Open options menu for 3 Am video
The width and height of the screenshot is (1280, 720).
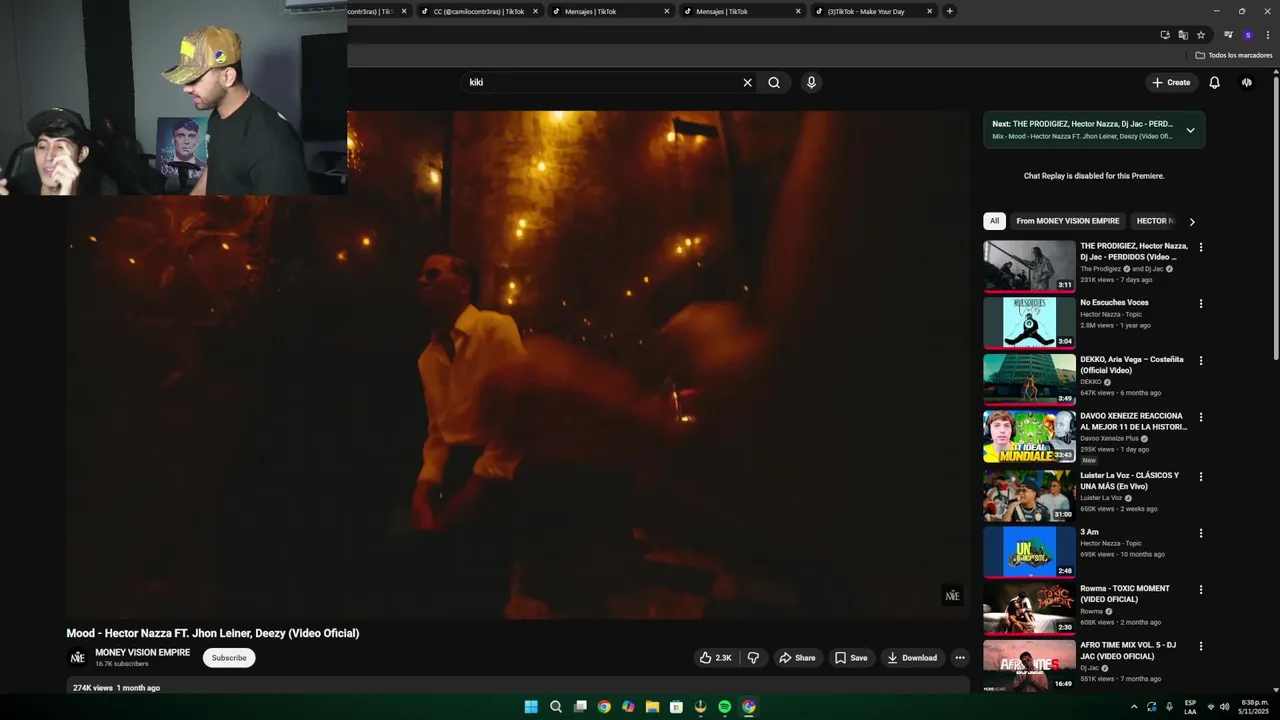coord(1201,533)
